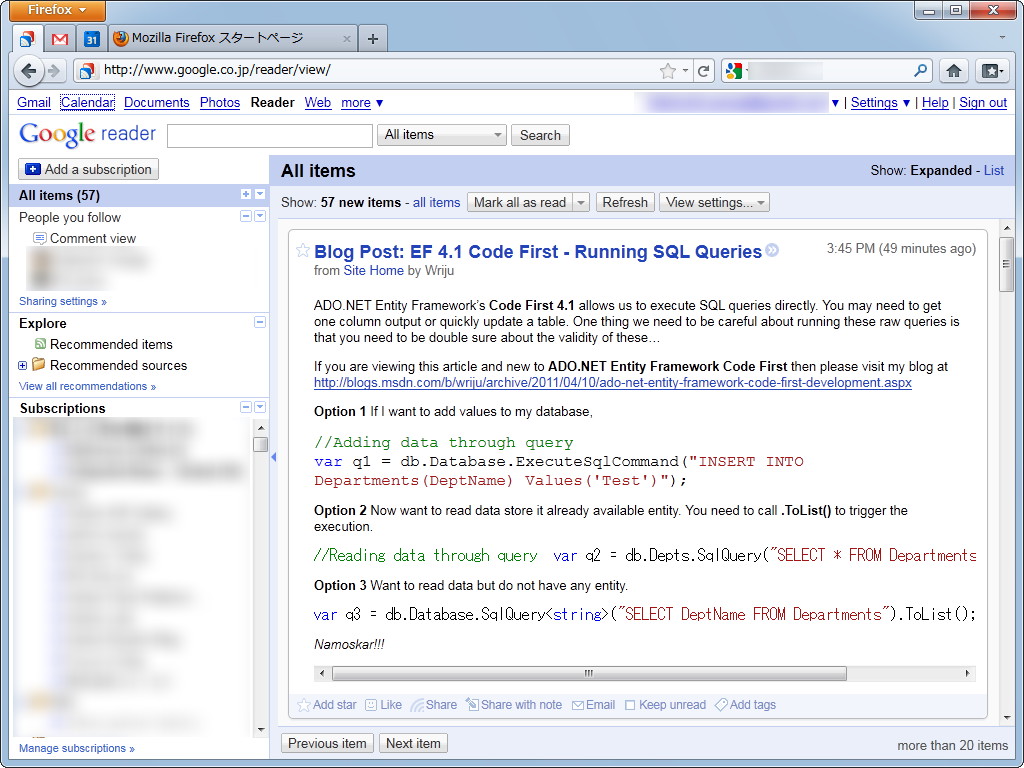Open the blog post title link

pyautogui.click(x=538, y=251)
